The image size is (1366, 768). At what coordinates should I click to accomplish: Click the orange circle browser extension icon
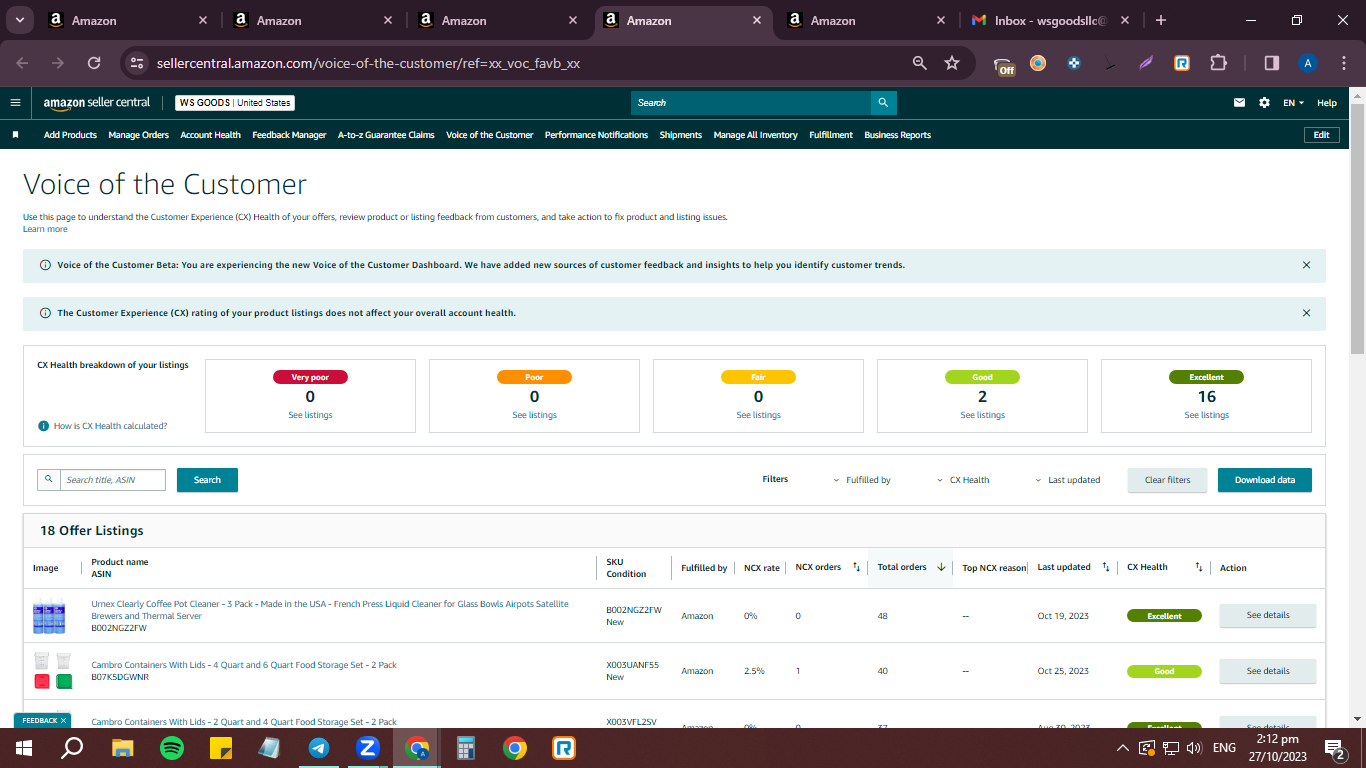pyautogui.click(x=1038, y=63)
